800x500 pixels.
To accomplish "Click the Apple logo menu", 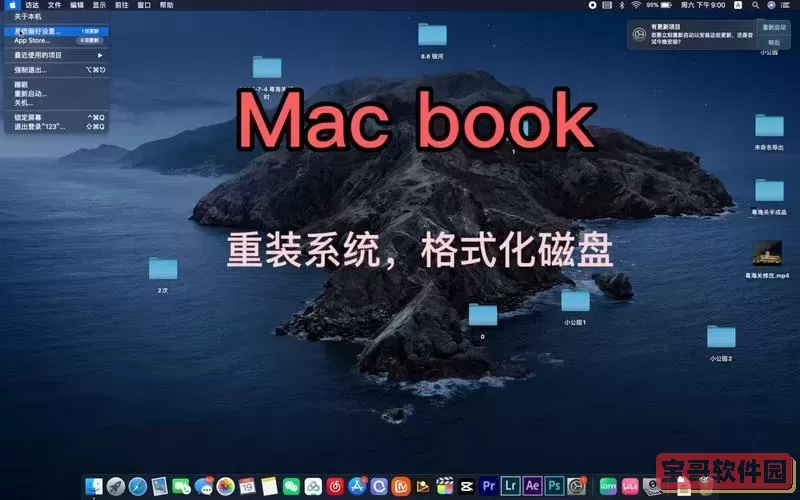I will [12, 5].
